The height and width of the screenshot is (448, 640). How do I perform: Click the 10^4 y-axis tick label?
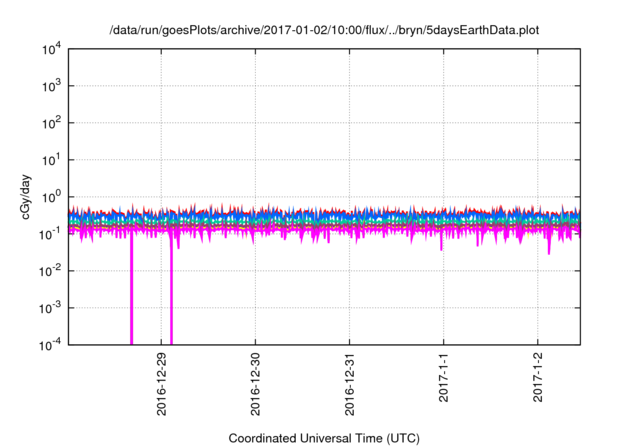click(x=51, y=49)
